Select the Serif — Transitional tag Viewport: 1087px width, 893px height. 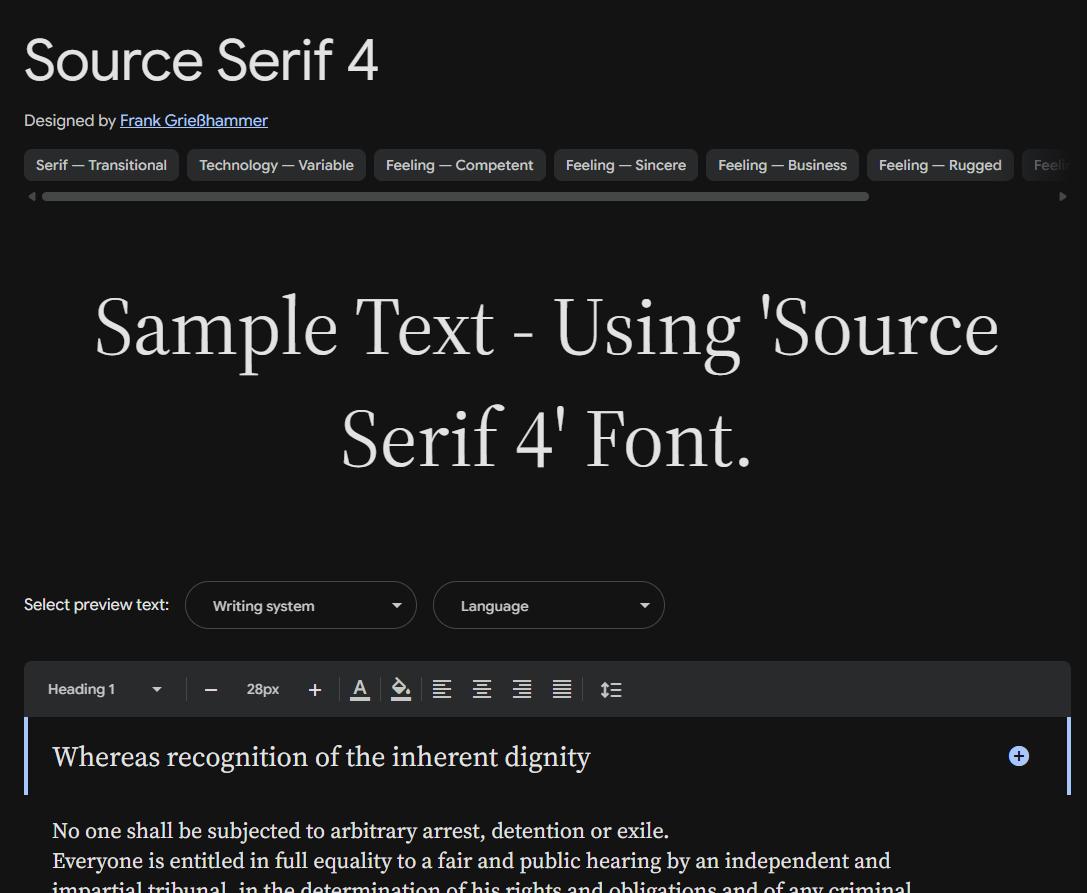101,165
